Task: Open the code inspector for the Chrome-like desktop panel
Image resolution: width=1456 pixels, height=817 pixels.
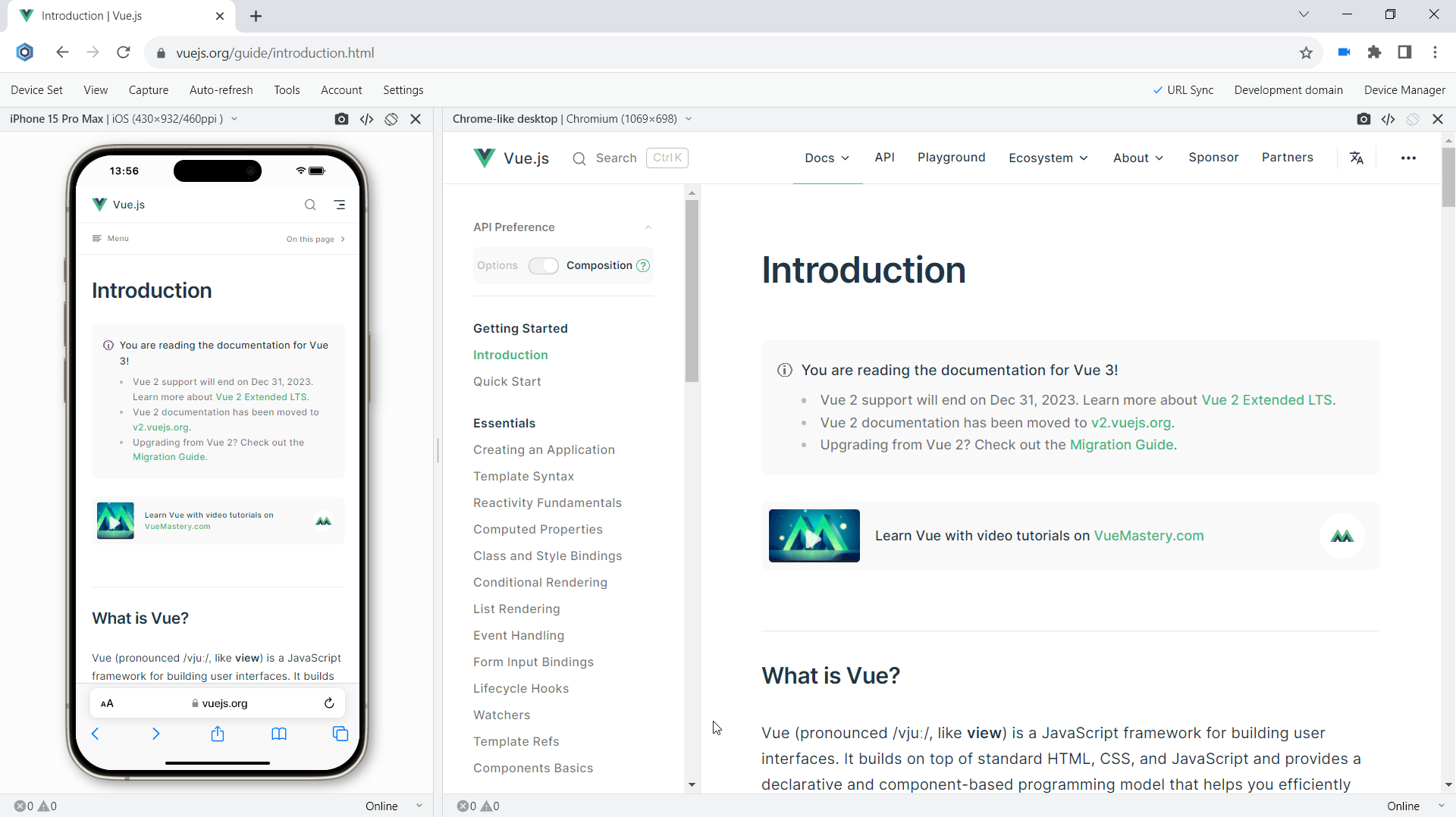Action: [1389, 119]
